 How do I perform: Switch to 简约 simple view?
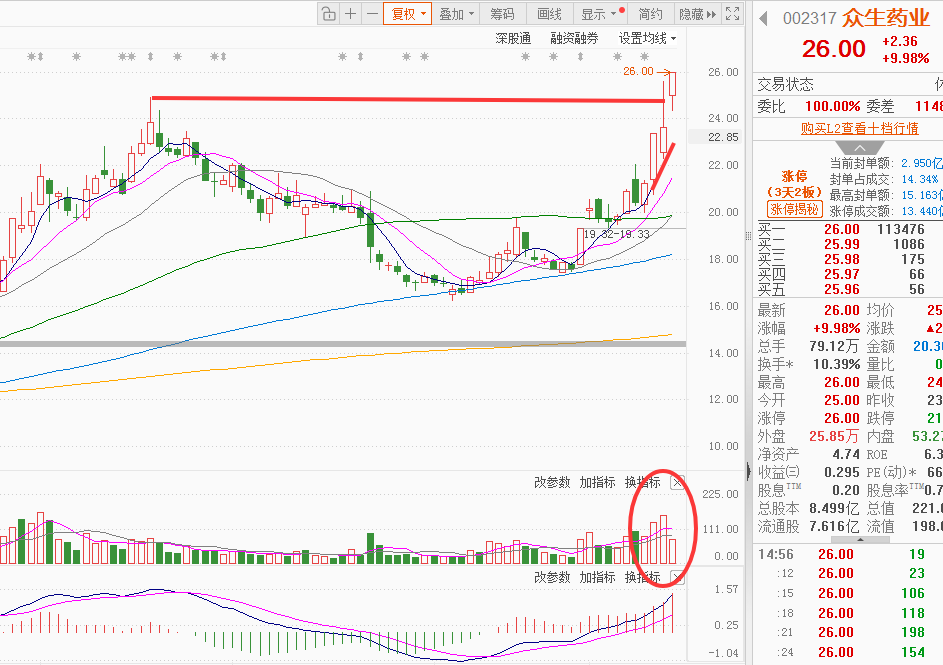click(x=650, y=14)
